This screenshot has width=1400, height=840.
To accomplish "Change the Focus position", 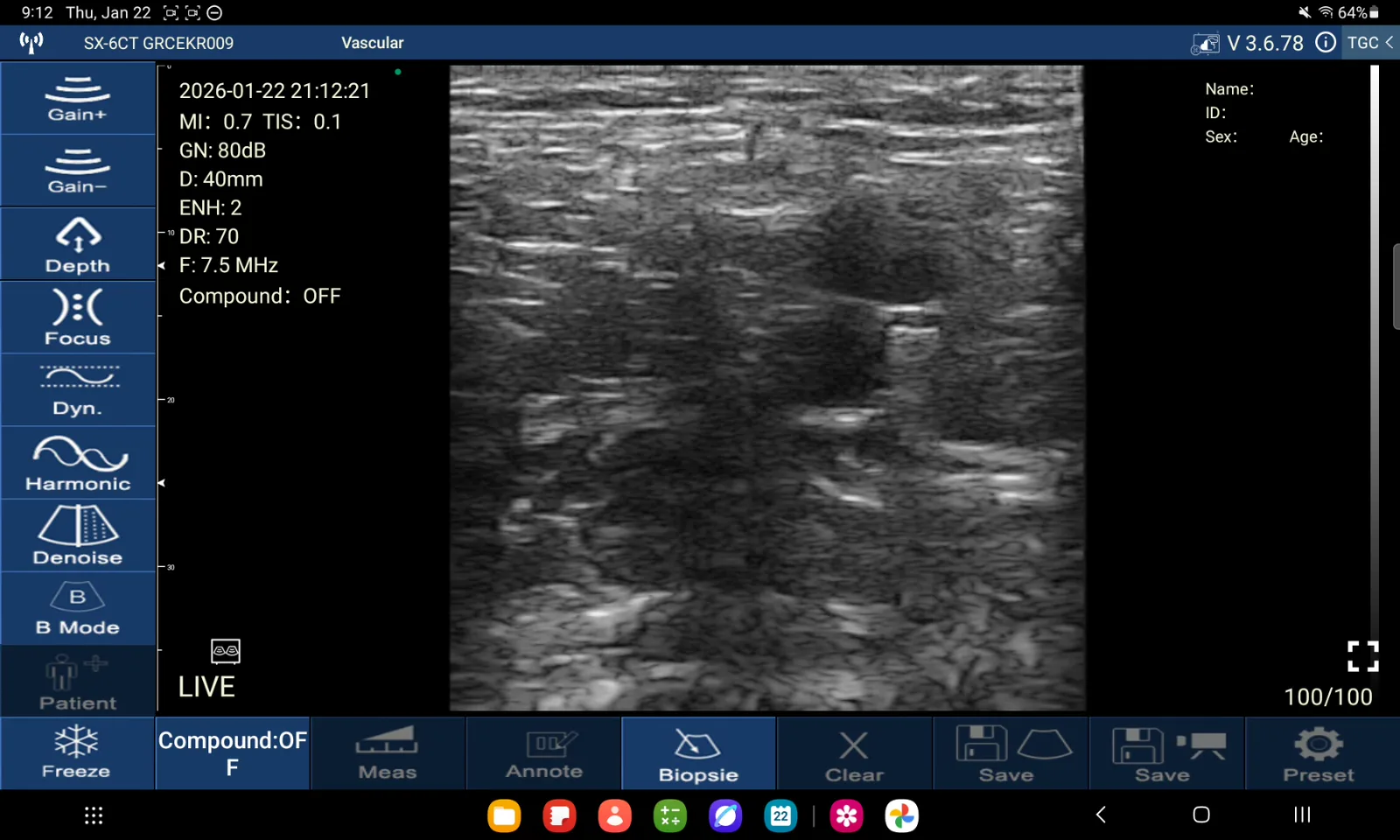I will coord(78,318).
